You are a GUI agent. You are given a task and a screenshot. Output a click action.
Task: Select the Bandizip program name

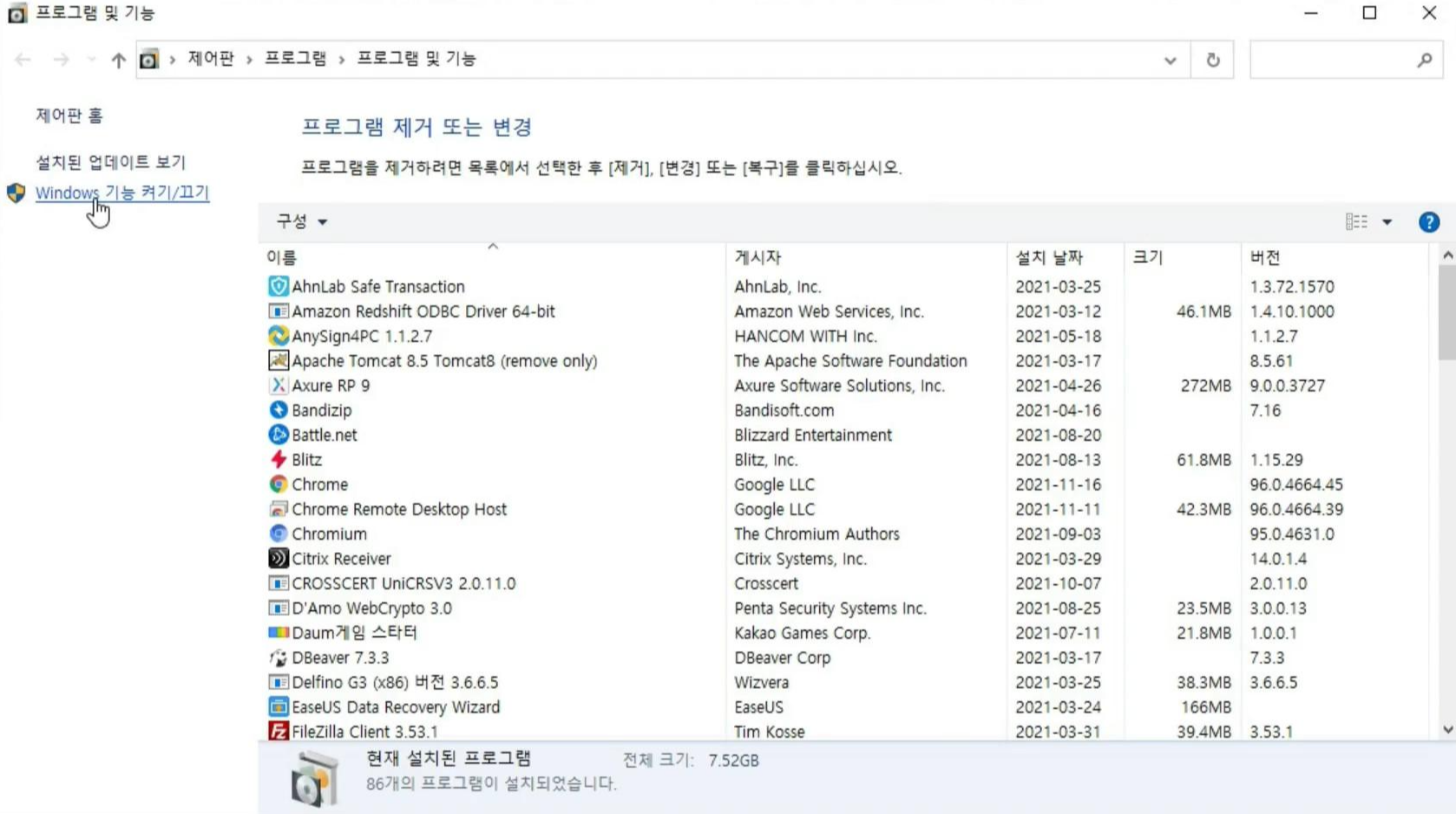[x=321, y=410]
